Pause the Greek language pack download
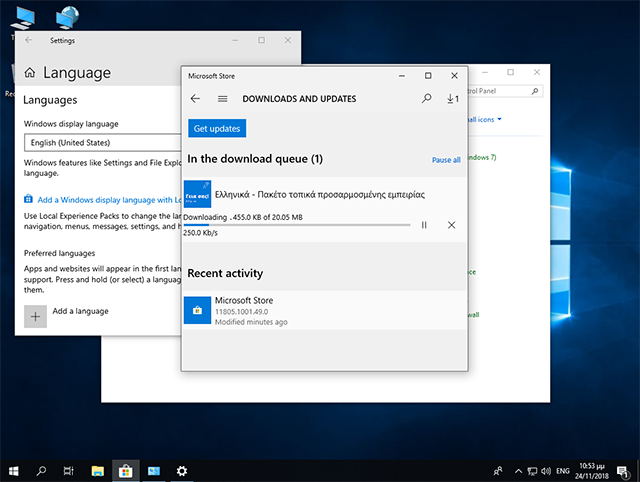 (424, 225)
